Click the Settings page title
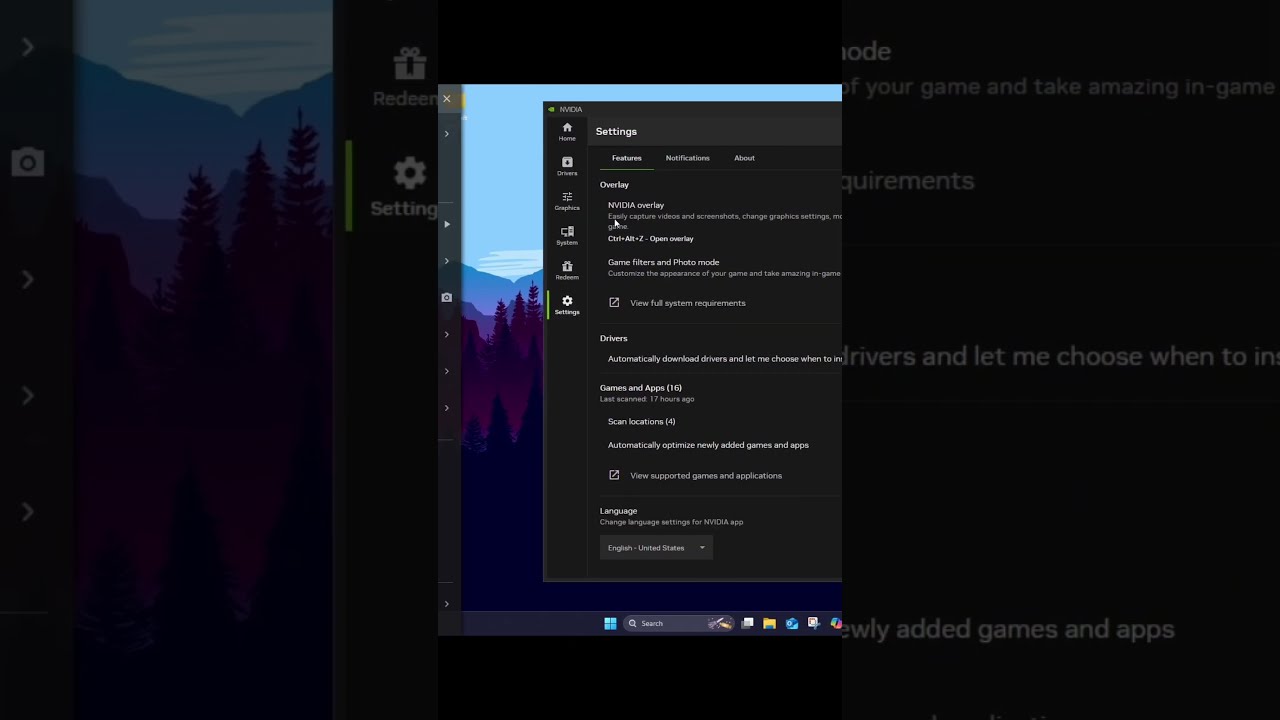1280x720 pixels. pyautogui.click(x=616, y=131)
